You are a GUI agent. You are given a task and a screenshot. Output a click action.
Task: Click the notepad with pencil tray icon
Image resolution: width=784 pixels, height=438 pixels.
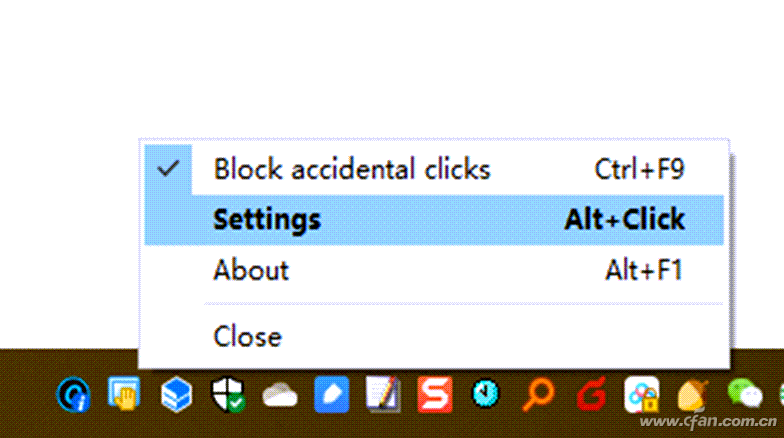(383, 394)
